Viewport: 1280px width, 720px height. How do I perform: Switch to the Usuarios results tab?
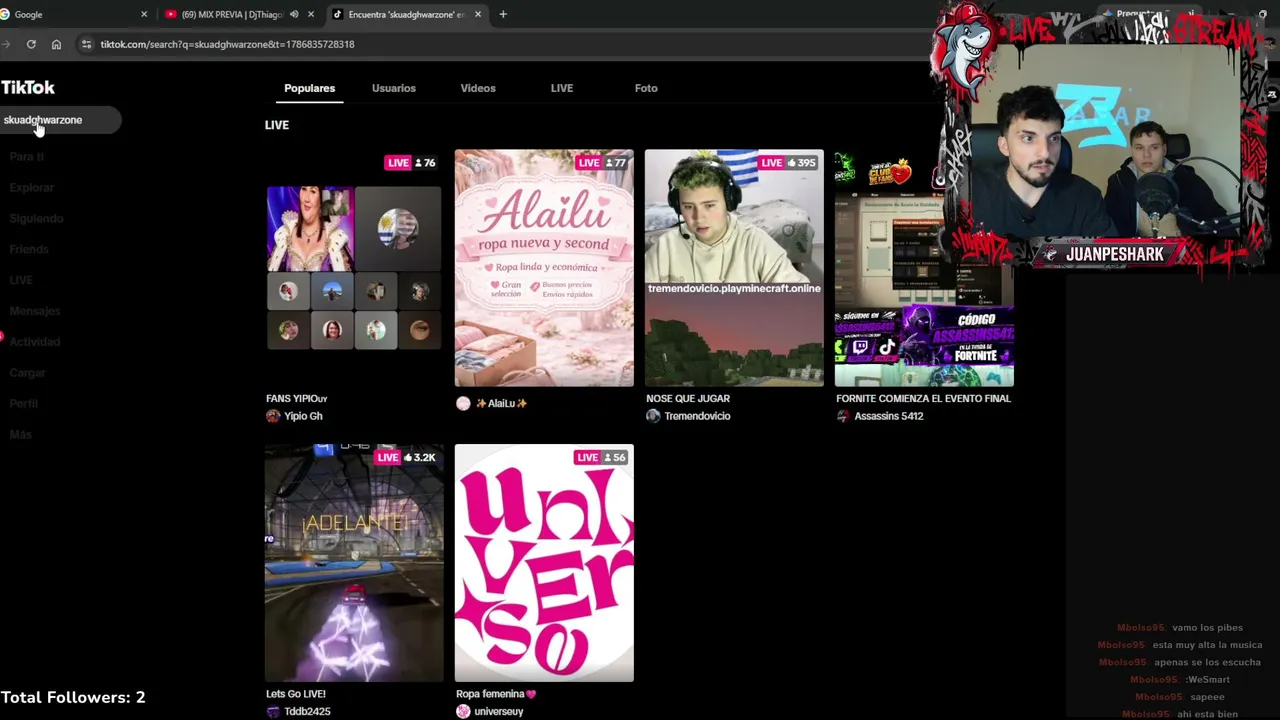394,88
